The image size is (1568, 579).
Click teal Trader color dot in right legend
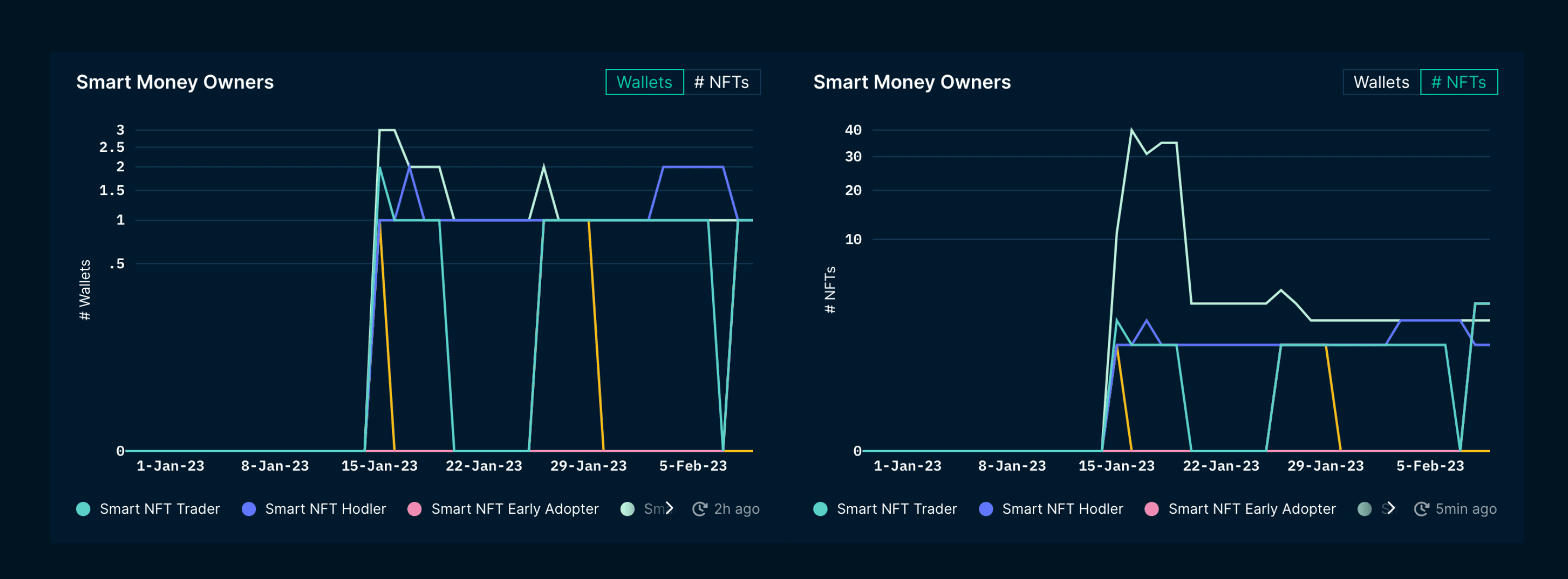click(820, 509)
